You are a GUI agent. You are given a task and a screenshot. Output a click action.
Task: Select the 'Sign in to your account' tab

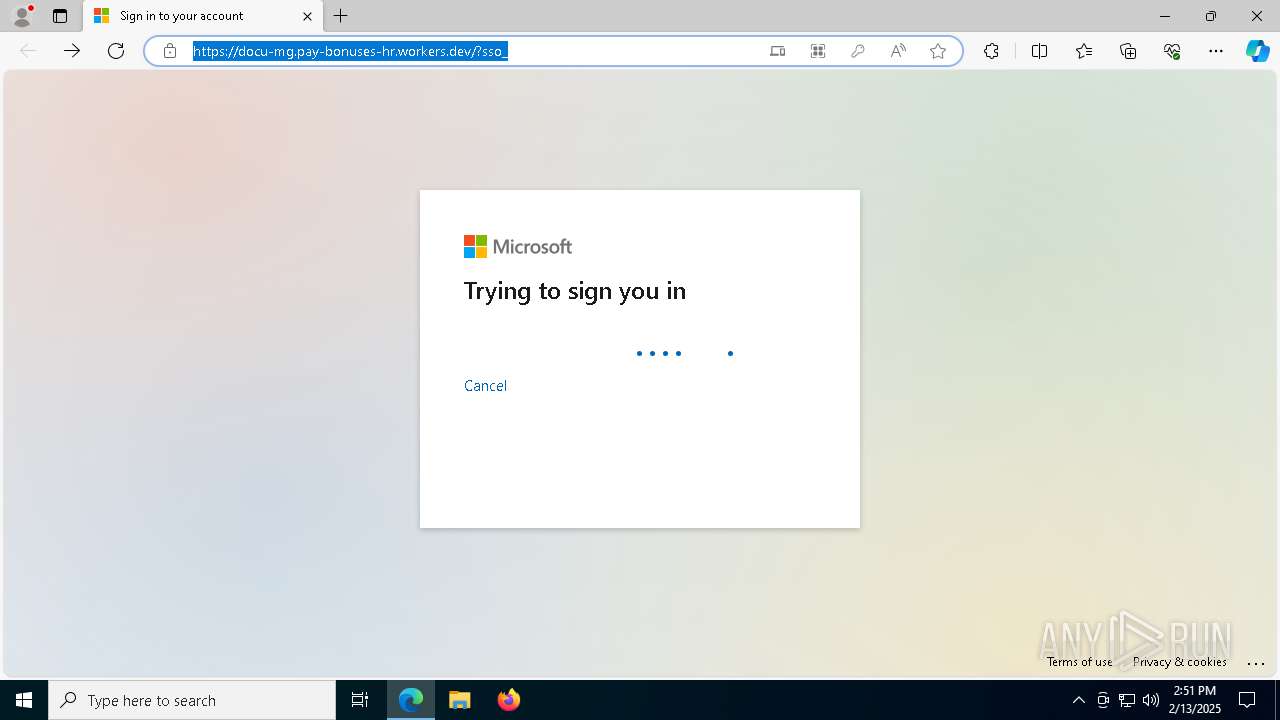click(x=203, y=16)
